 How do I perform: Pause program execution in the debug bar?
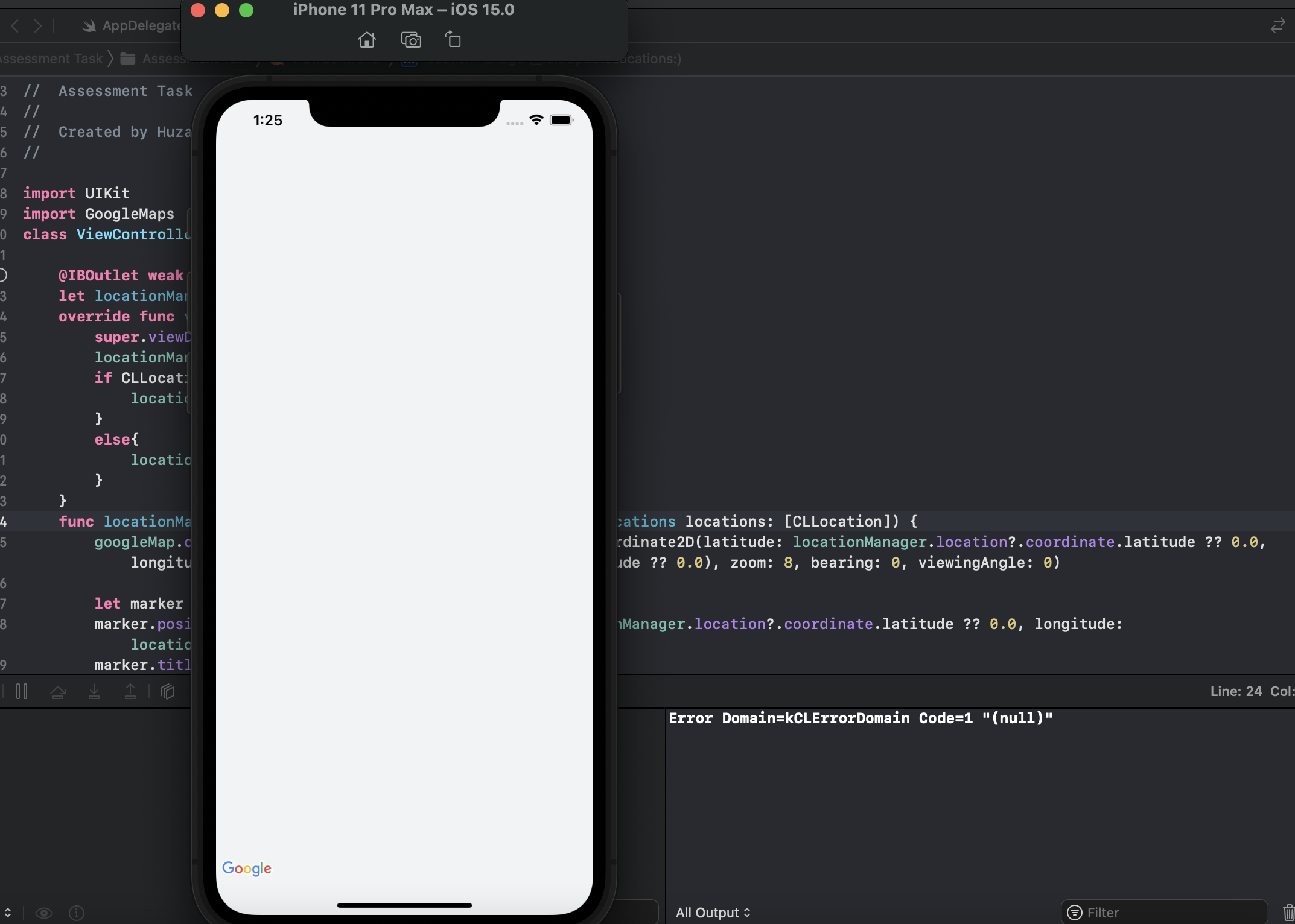coord(22,691)
